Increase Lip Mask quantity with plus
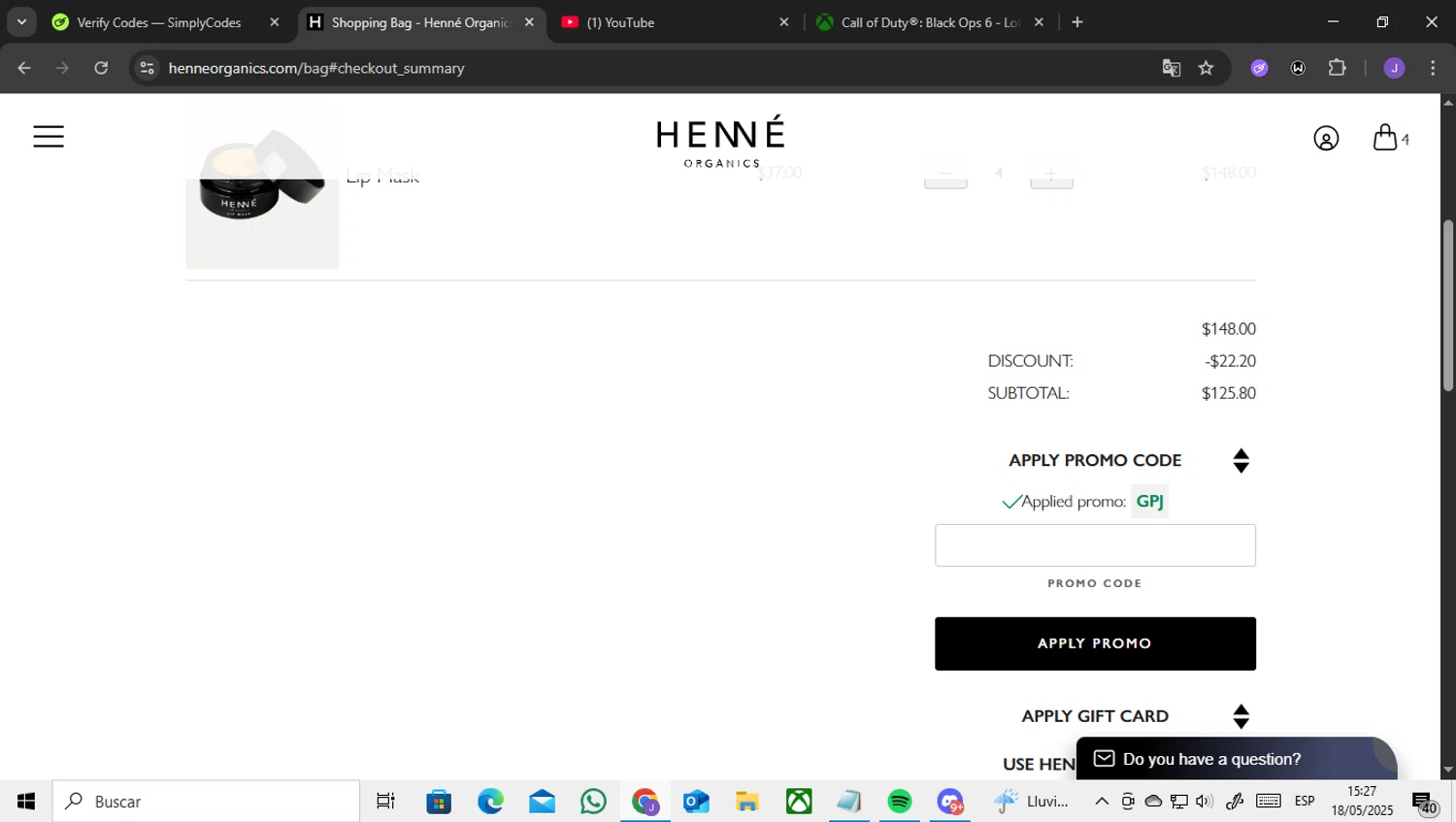The image size is (1456, 822). pyautogui.click(x=1051, y=175)
